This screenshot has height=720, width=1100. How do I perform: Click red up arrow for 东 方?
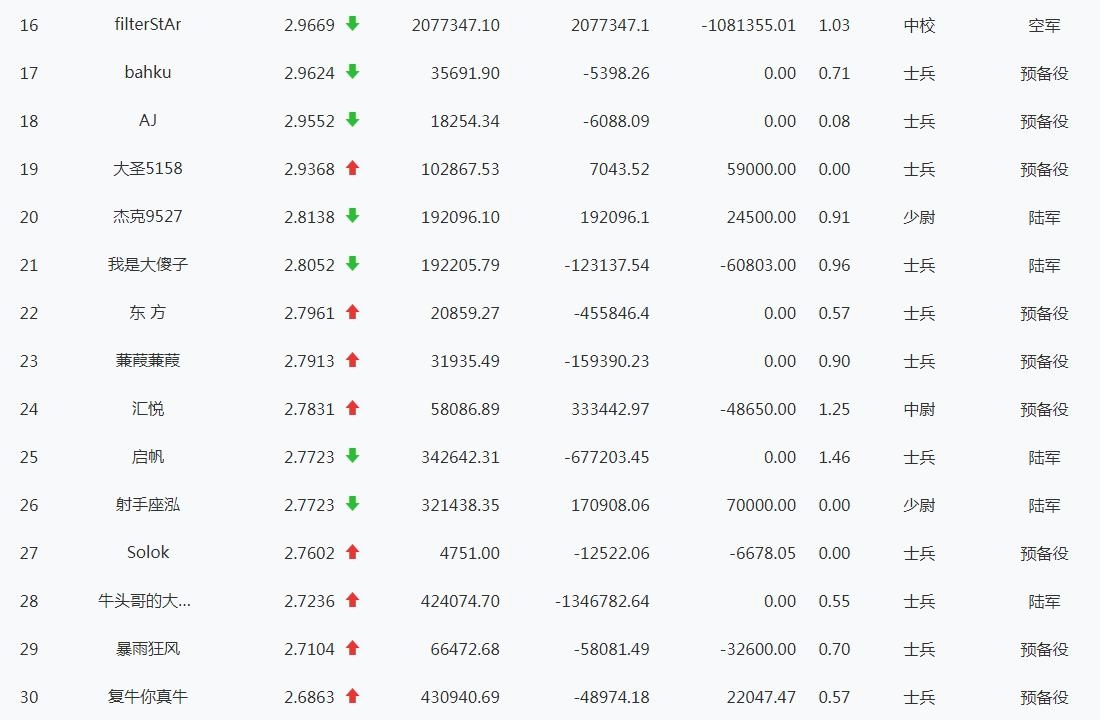pos(352,312)
